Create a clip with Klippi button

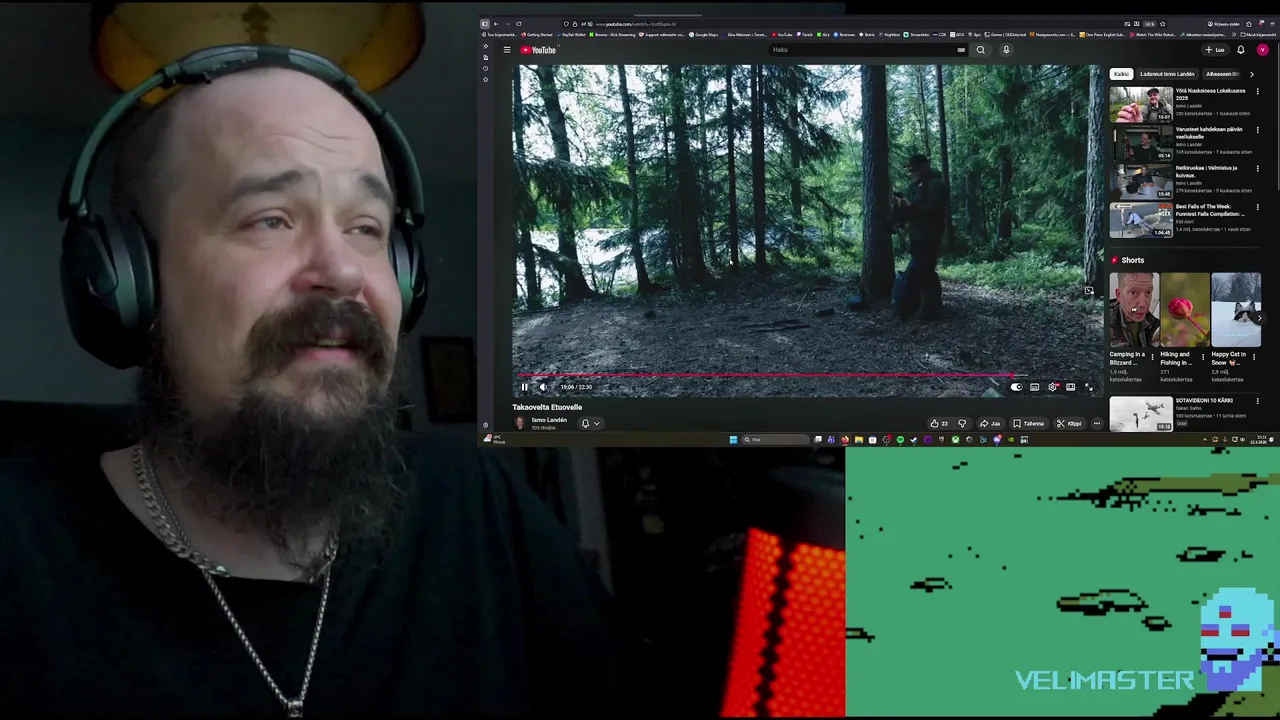click(1069, 423)
